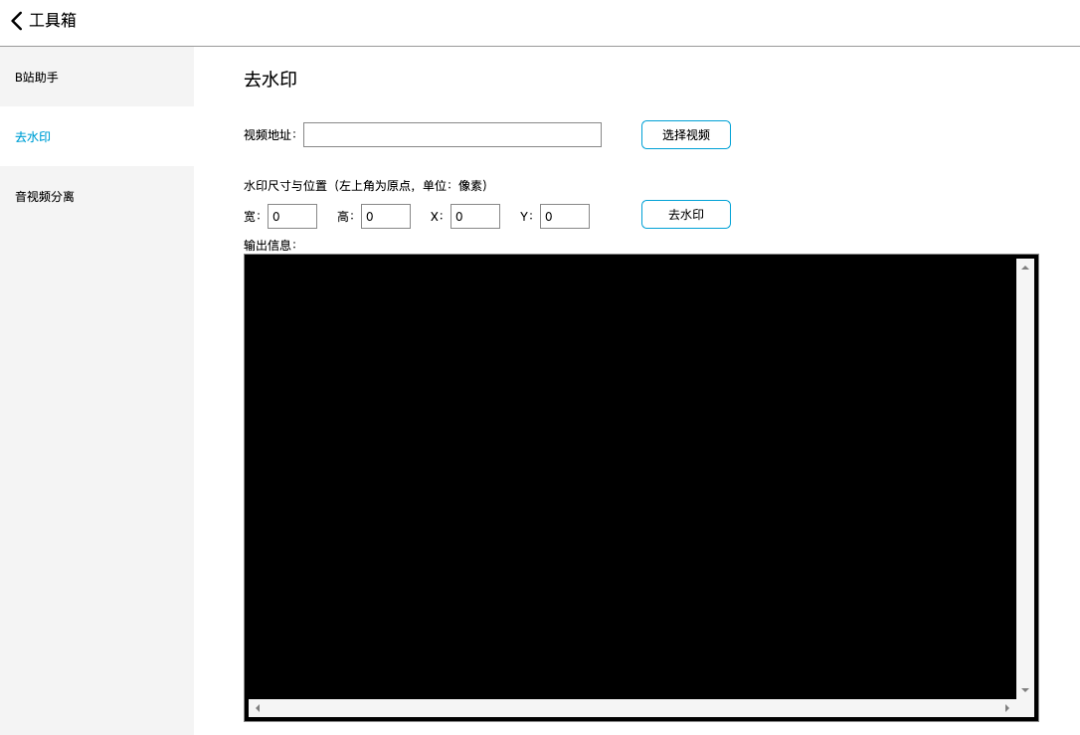Viewport: 1080px width, 735px height.
Task: Click the output scrollbar up arrow
Action: pyautogui.click(x=1025, y=268)
